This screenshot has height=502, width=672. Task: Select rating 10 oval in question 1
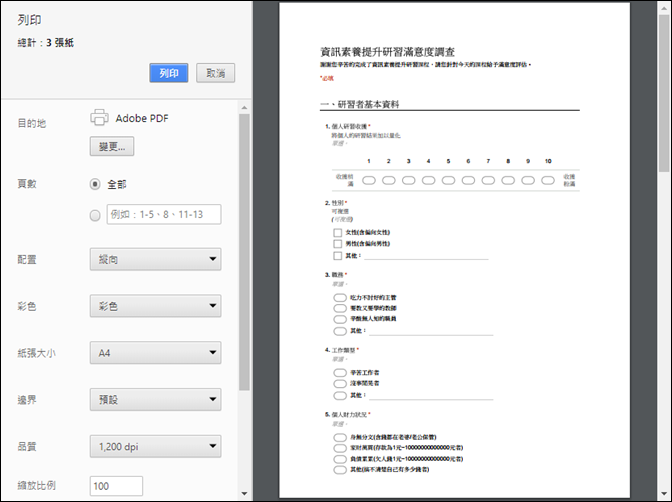(548, 180)
